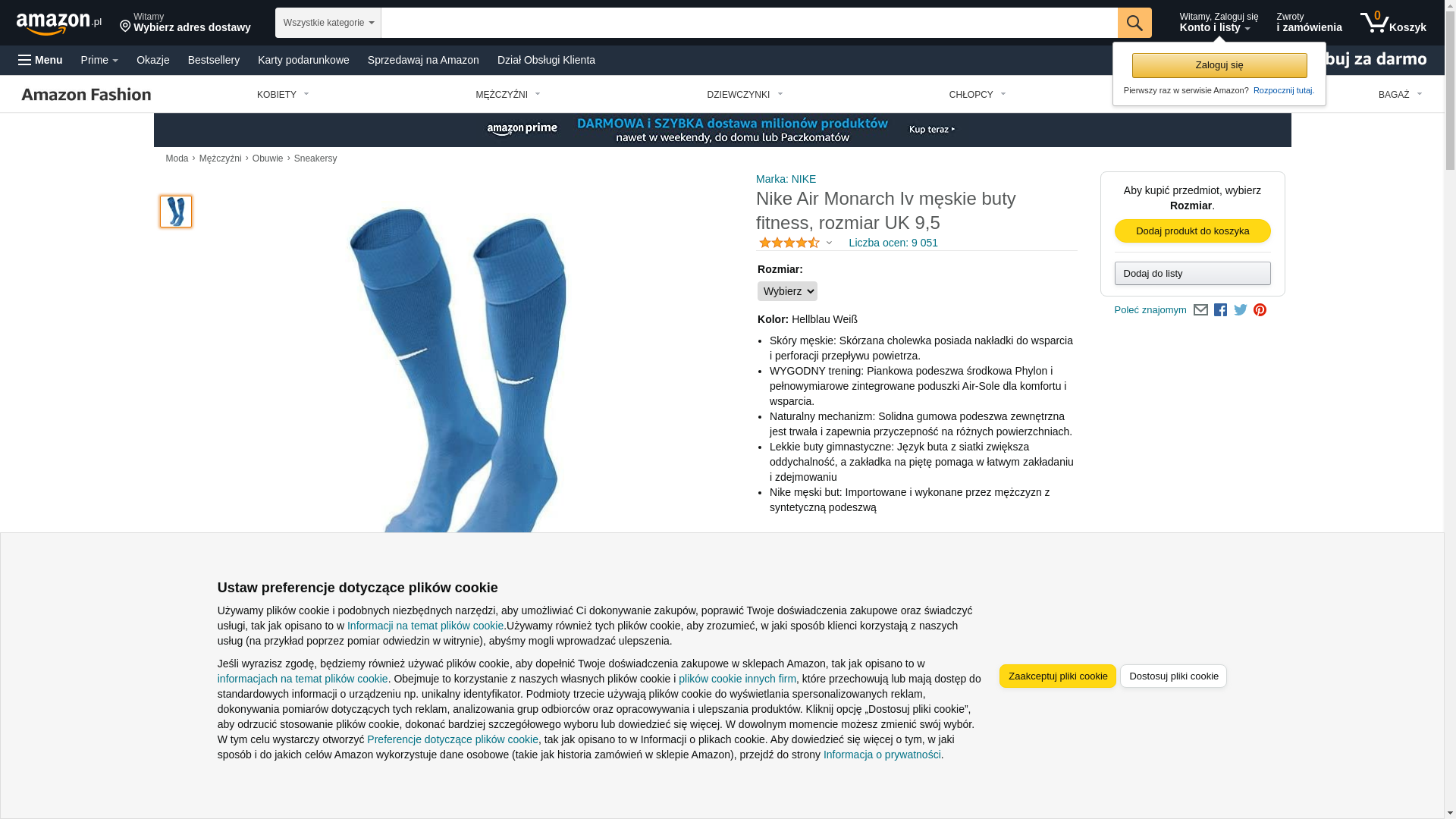This screenshot has width=1456, height=819.
Task: Open Wszystkie kategorie search dropdown
Action: coord(328,23)
